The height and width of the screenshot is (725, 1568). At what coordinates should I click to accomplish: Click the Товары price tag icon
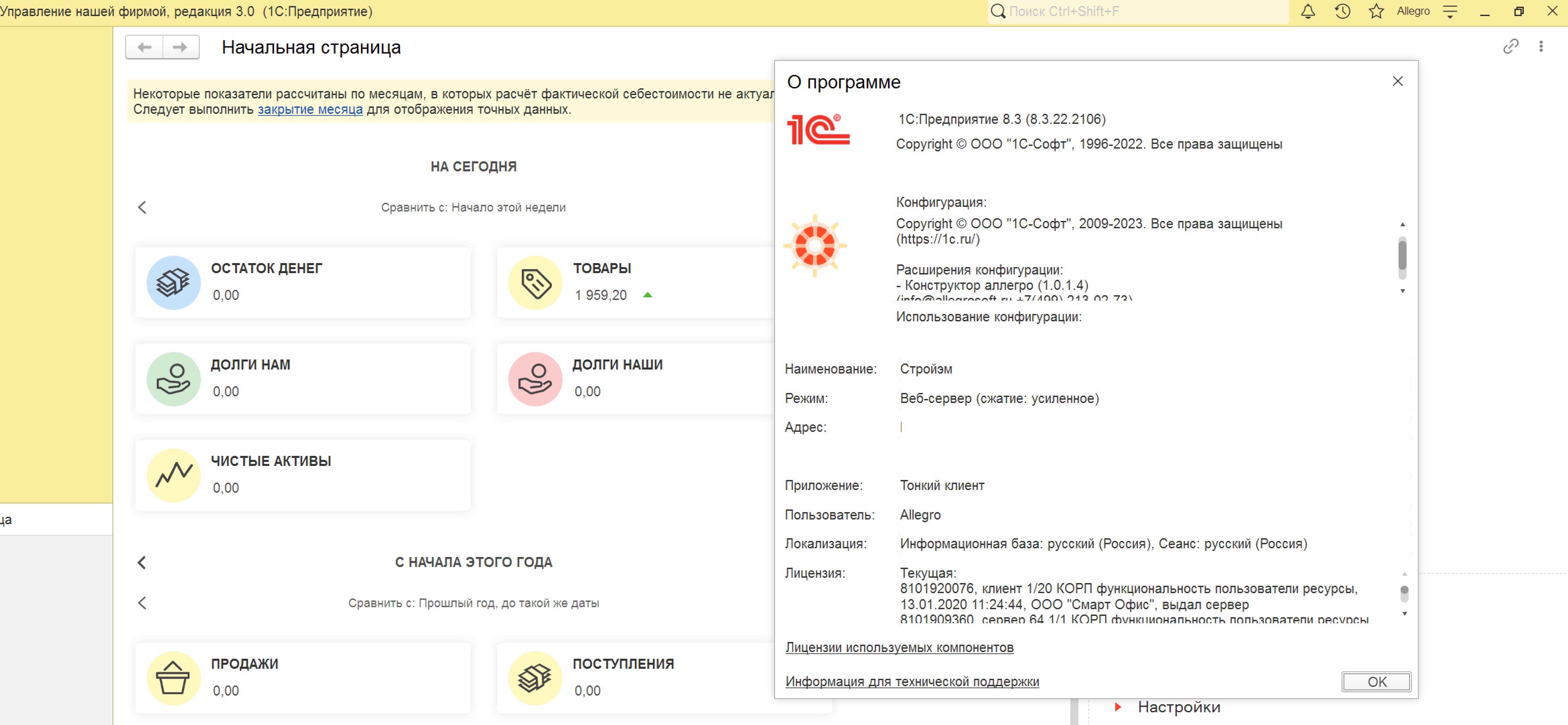point(535,282)
